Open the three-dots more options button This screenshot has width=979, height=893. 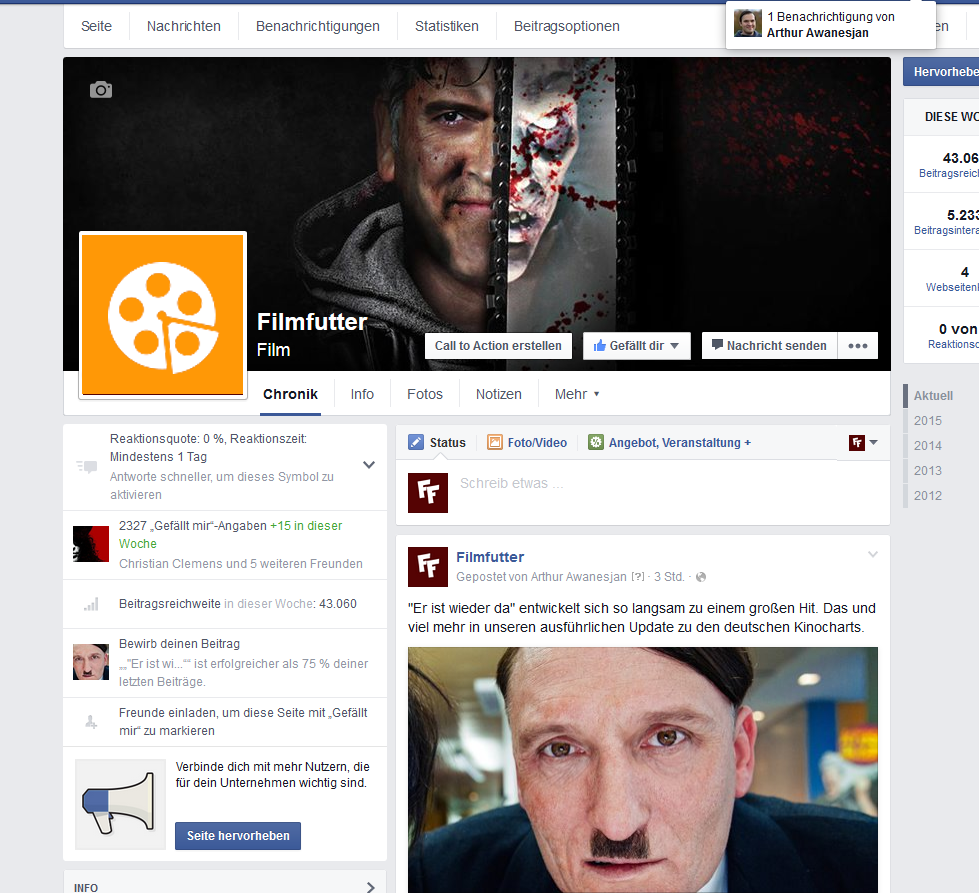click(857, 346)
